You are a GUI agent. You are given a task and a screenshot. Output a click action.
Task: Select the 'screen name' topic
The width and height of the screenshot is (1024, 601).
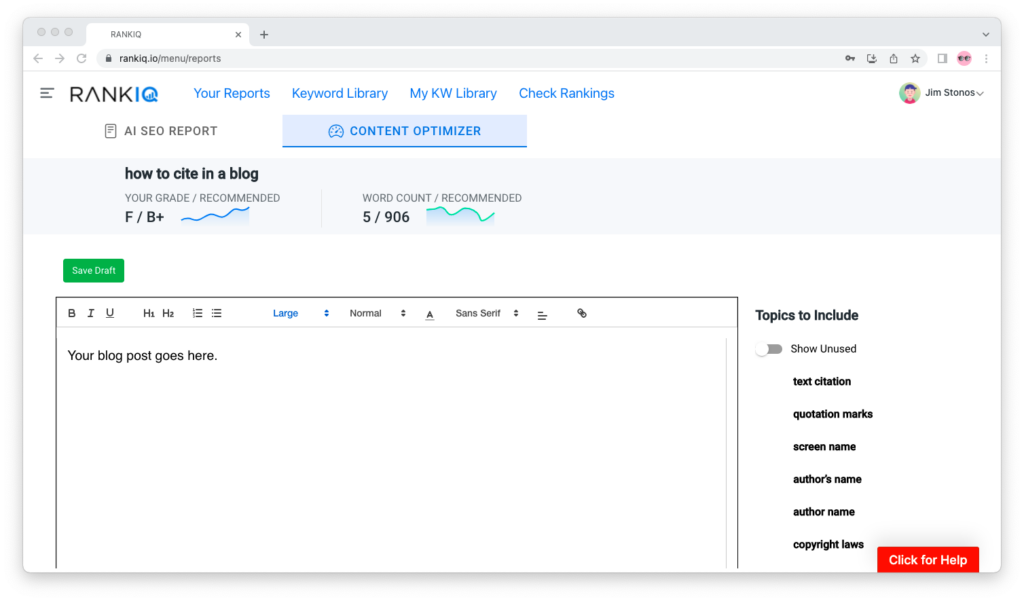[x=824, y=447]
